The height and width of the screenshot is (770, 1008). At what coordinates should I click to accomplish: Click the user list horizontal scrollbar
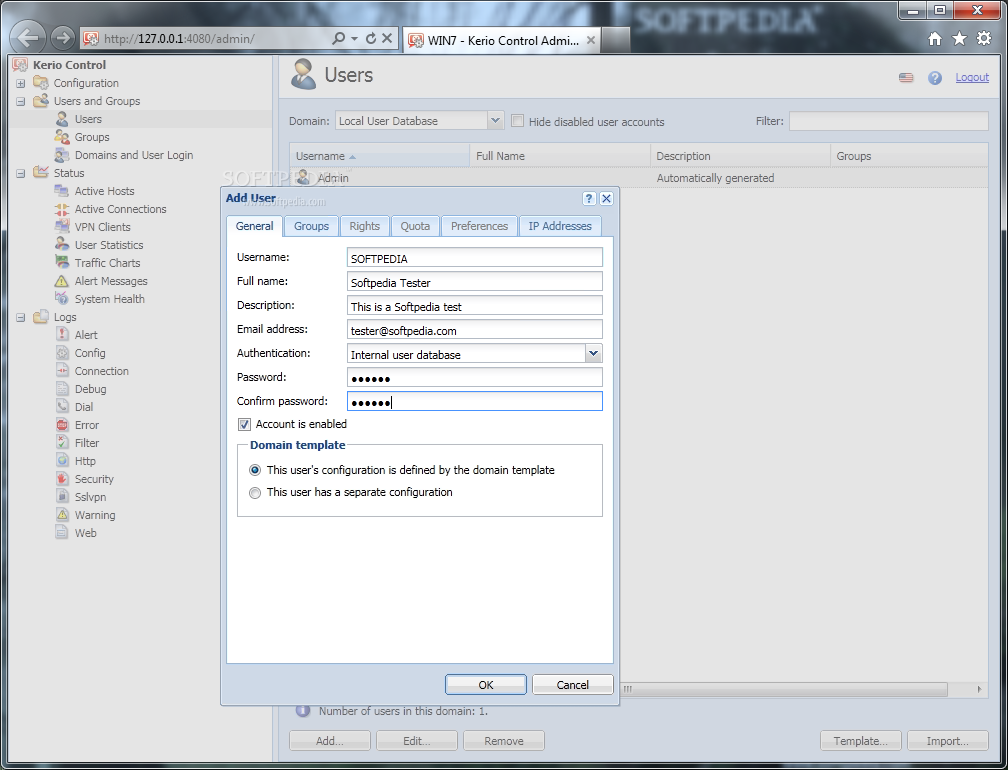(x=783, y=689)
